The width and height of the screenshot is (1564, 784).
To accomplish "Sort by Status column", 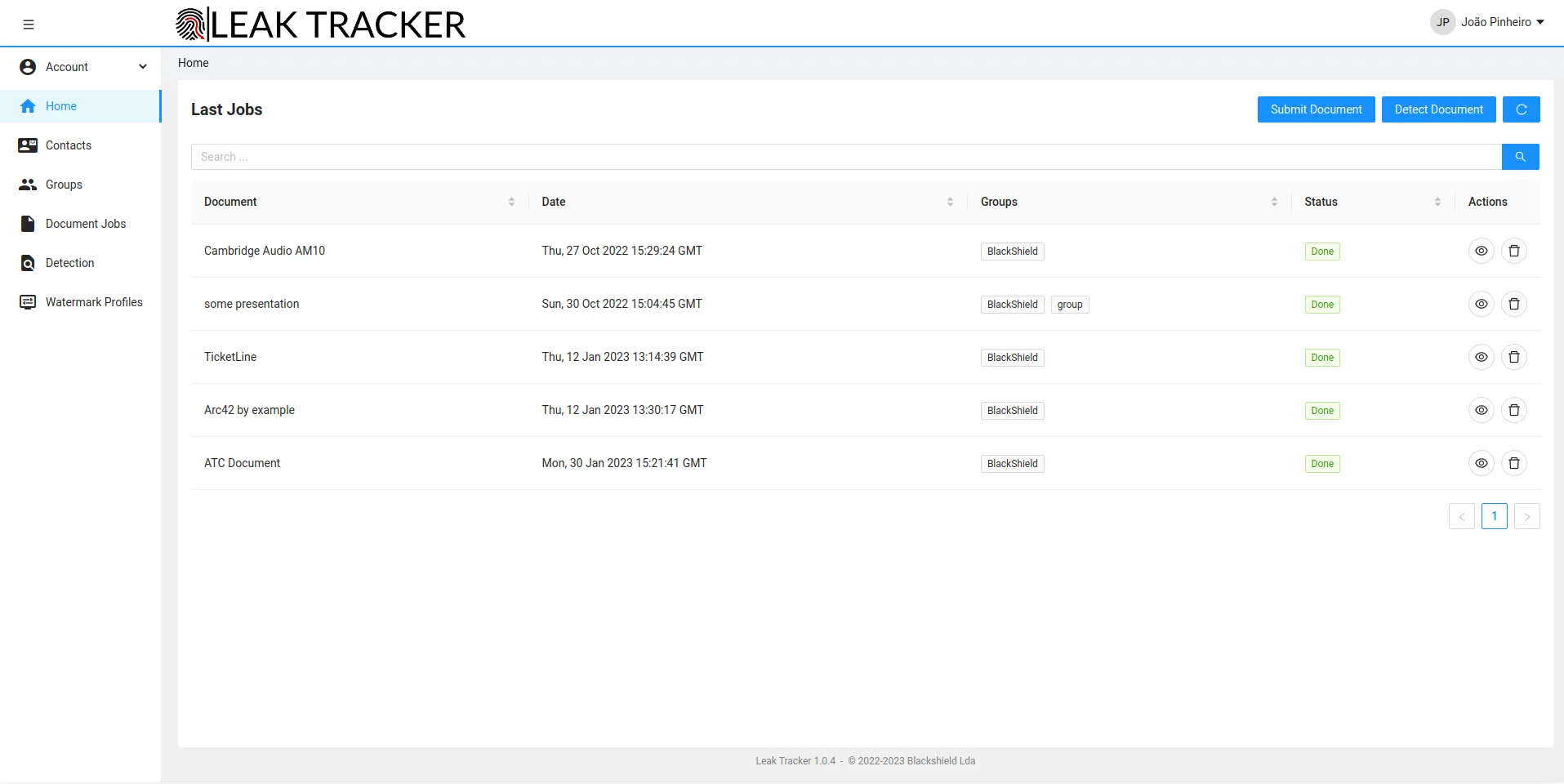I will (x=1437, y=202).
